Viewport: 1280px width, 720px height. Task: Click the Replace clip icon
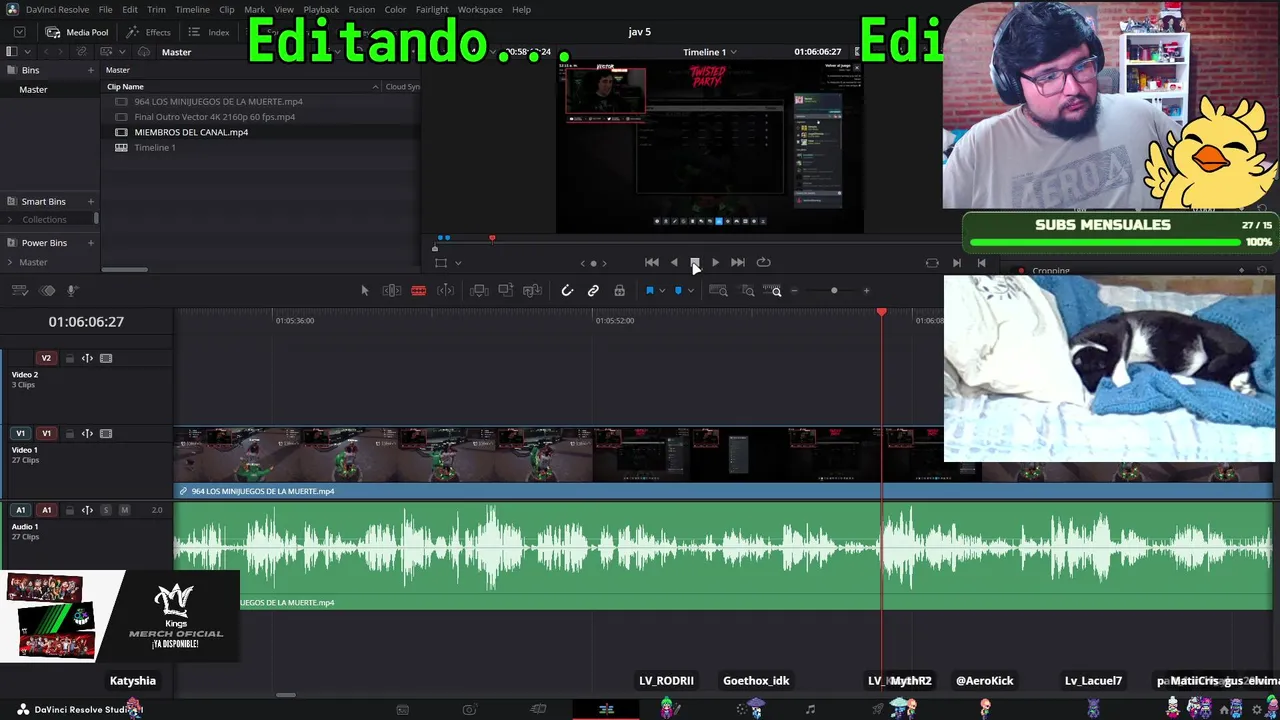tap(532, 291)
